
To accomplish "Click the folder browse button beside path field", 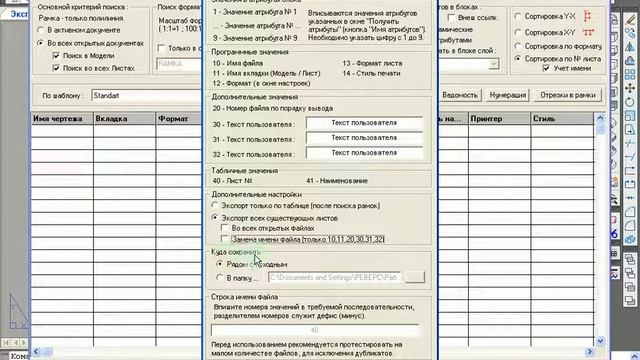I will point(415,277).
